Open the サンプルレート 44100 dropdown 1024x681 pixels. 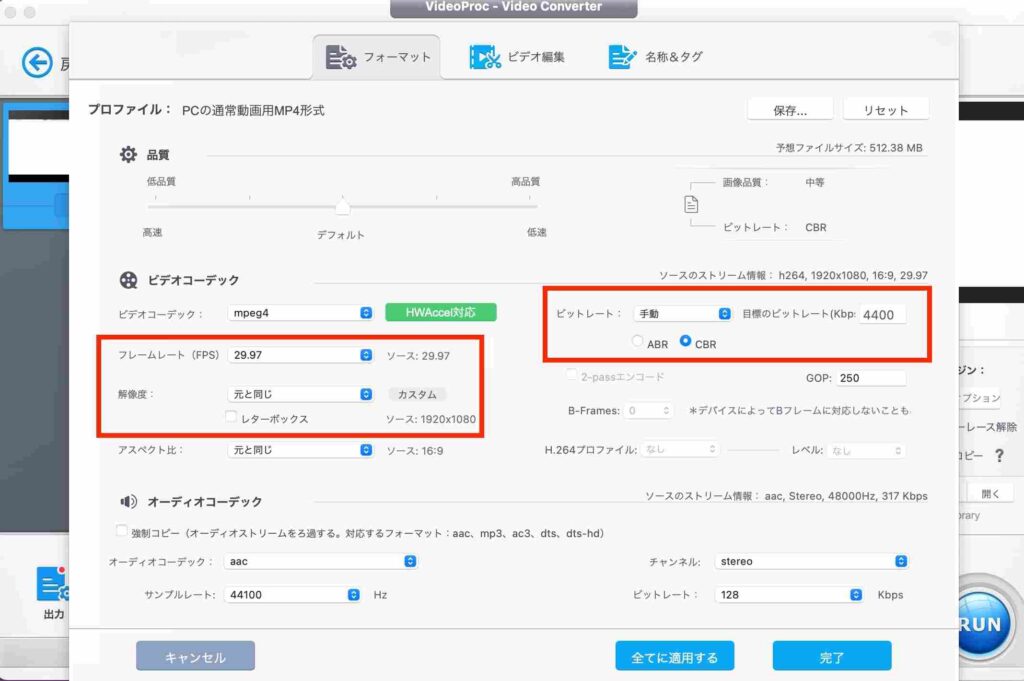point(292,595)
